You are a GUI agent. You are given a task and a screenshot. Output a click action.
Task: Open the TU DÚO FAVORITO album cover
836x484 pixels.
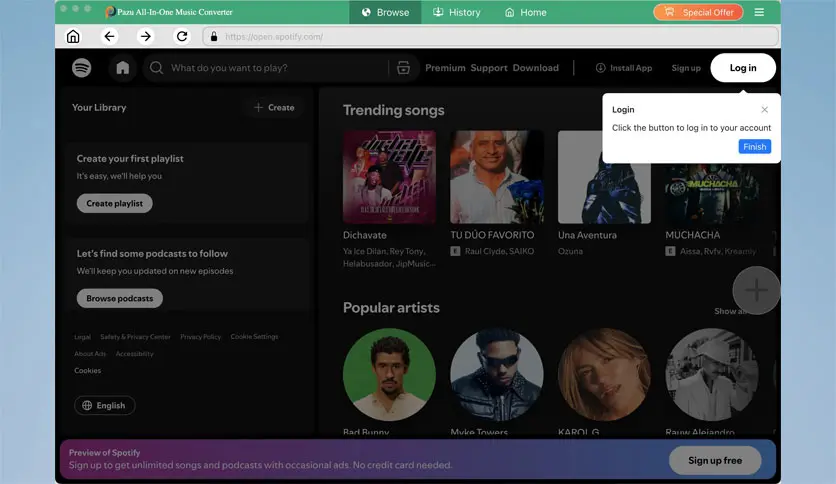coord(497,177)
